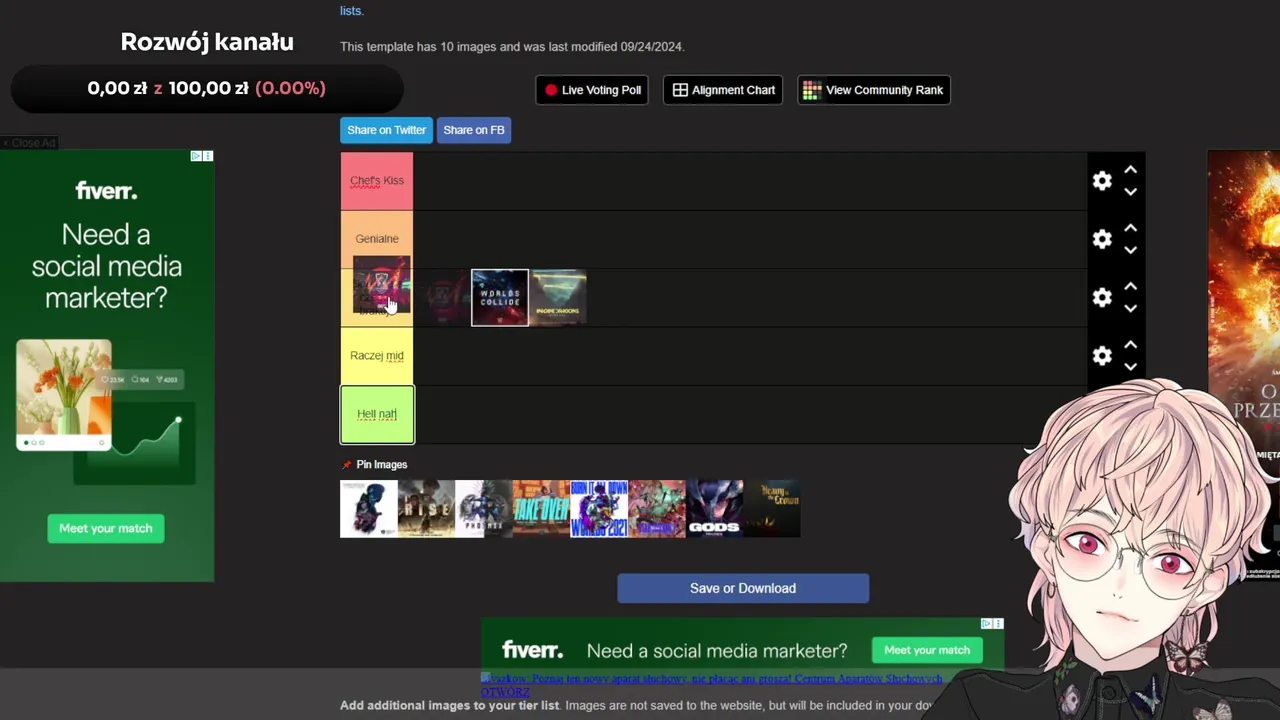Click the 0,00 zł z 100,00 zł goal bar
The image size is (1280, 720).
click(x=207, y=89)
